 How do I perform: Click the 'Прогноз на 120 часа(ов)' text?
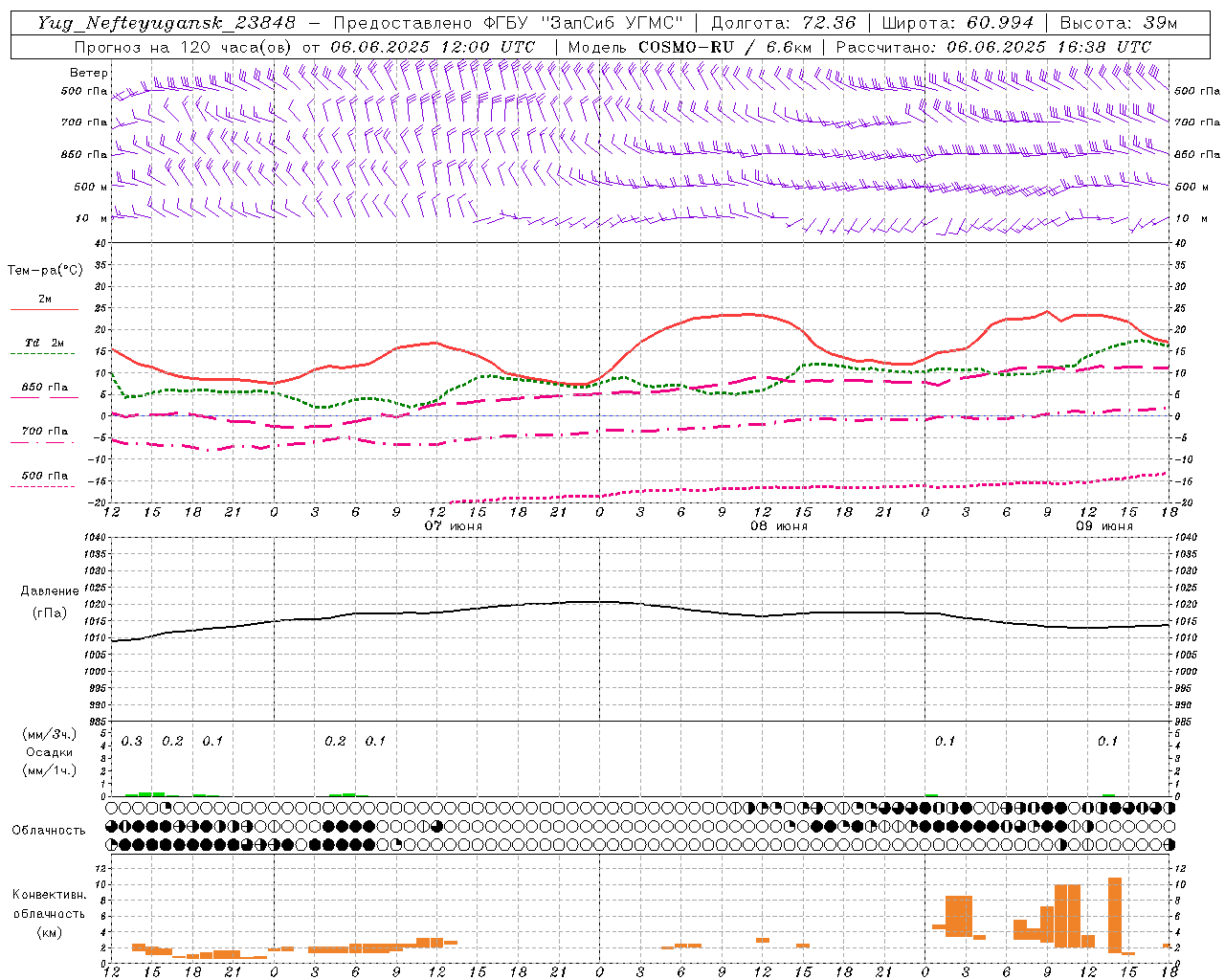[186, 47]
